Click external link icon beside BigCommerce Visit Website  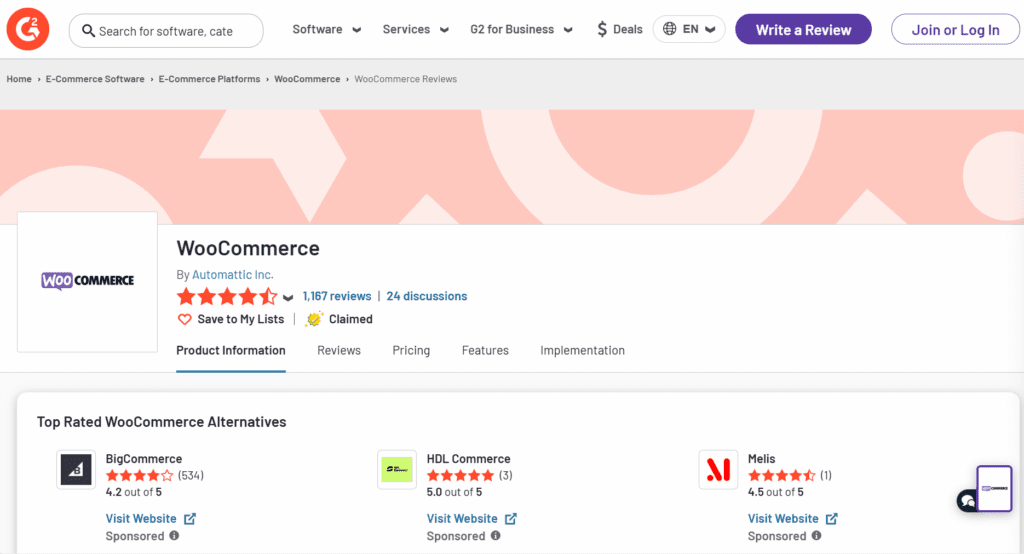click(190, 519)
